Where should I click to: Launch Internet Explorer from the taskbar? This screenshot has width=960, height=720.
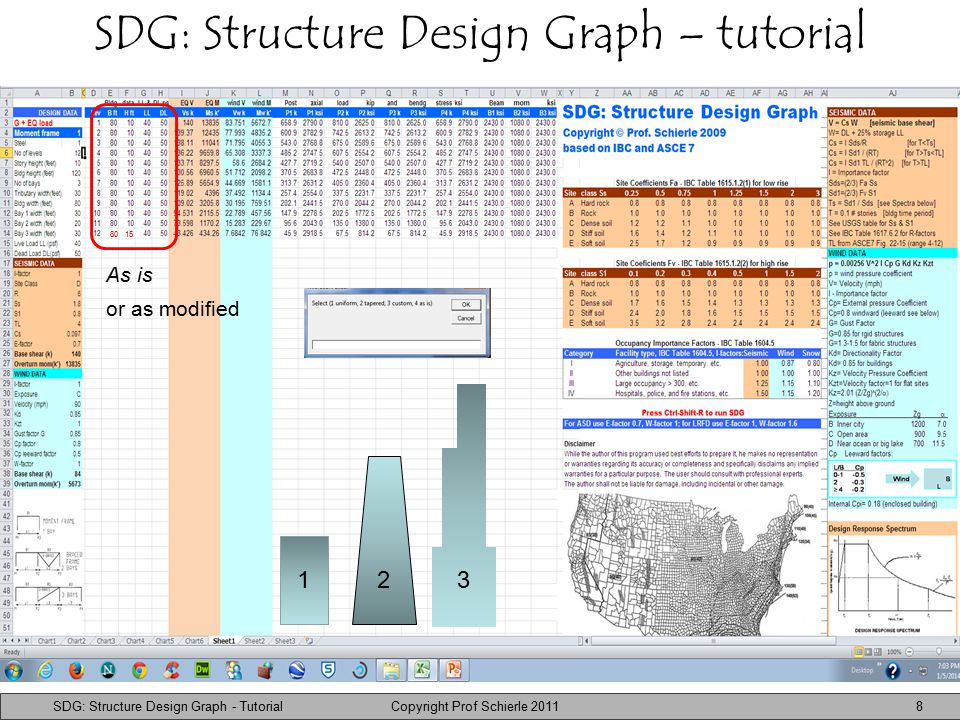45,670
